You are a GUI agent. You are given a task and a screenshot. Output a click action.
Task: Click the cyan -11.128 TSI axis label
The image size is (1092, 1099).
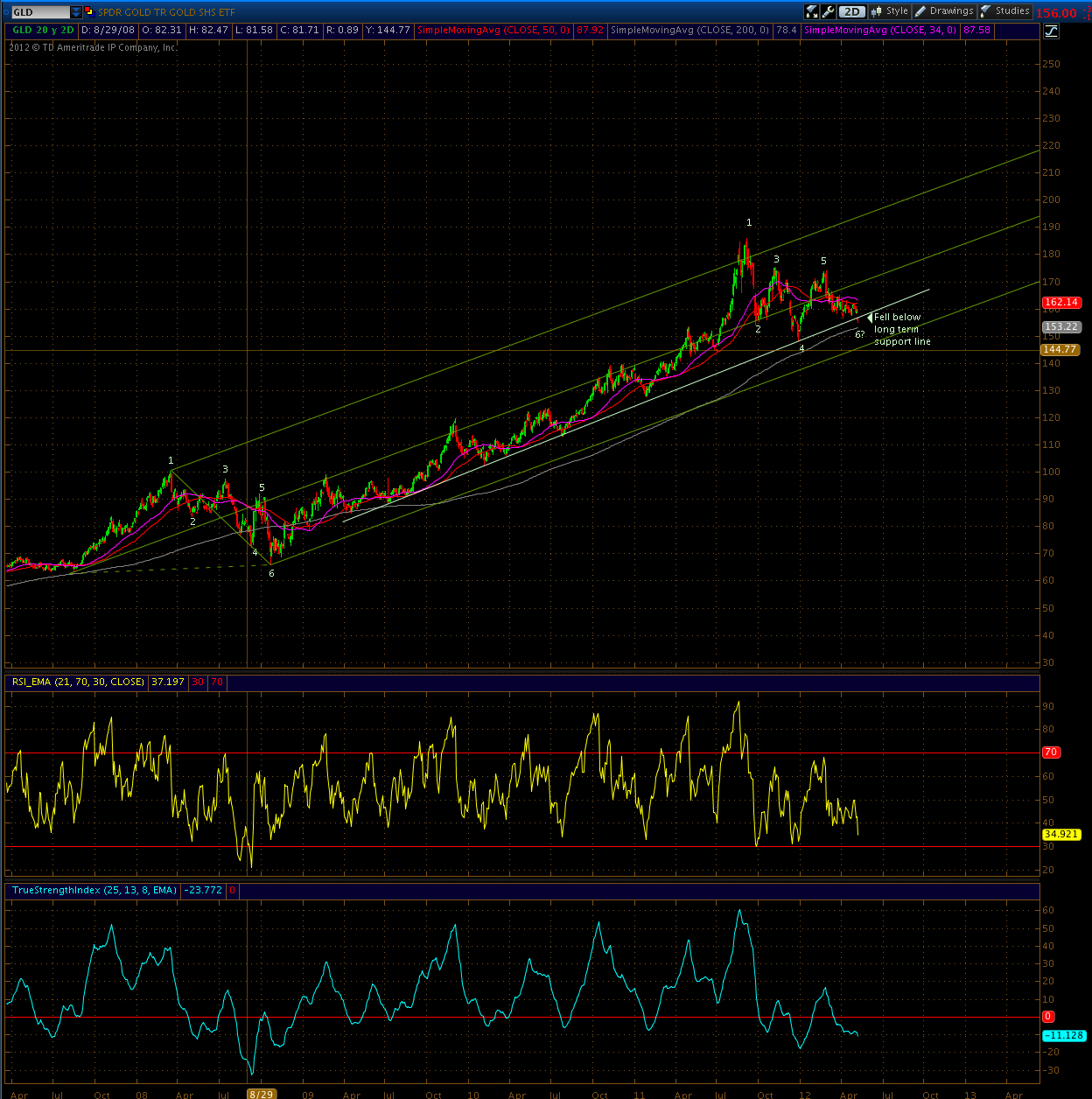pos(1064,1035)
